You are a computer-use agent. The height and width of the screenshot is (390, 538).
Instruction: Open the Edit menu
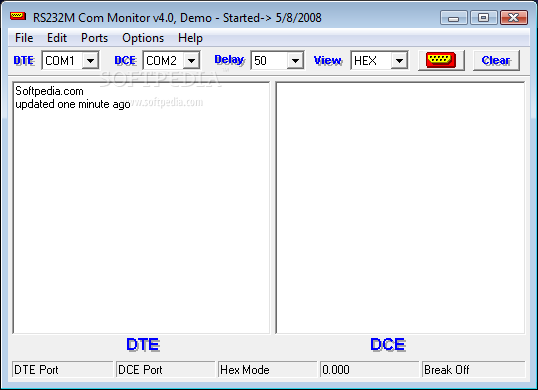57,38
